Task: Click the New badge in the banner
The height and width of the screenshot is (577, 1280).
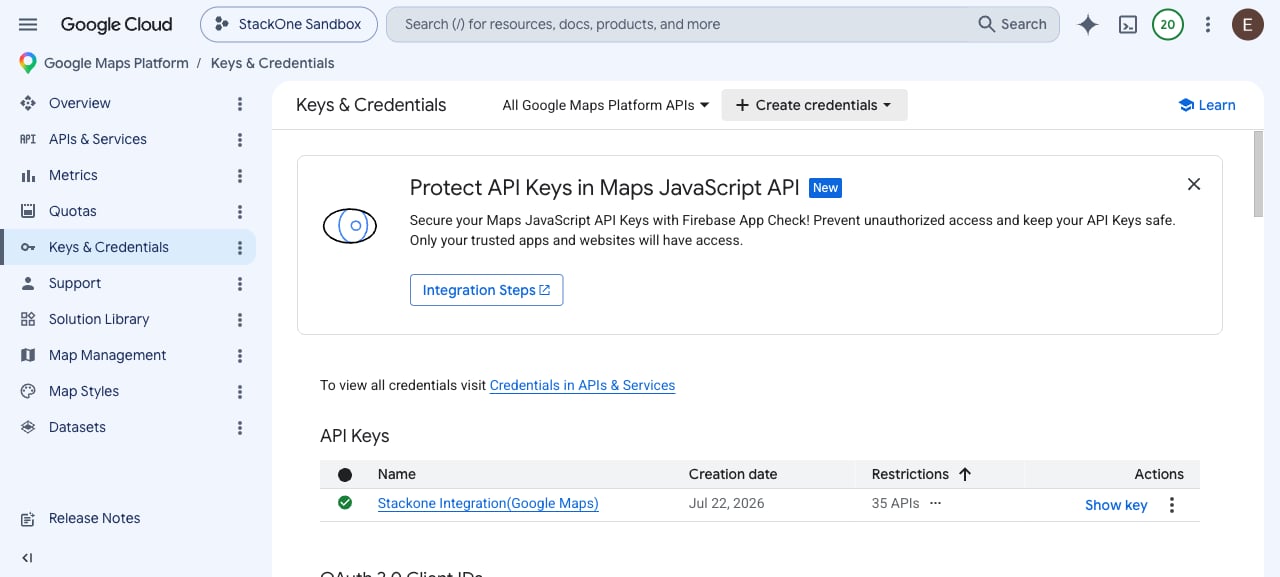Action: (x=825, y=187)
